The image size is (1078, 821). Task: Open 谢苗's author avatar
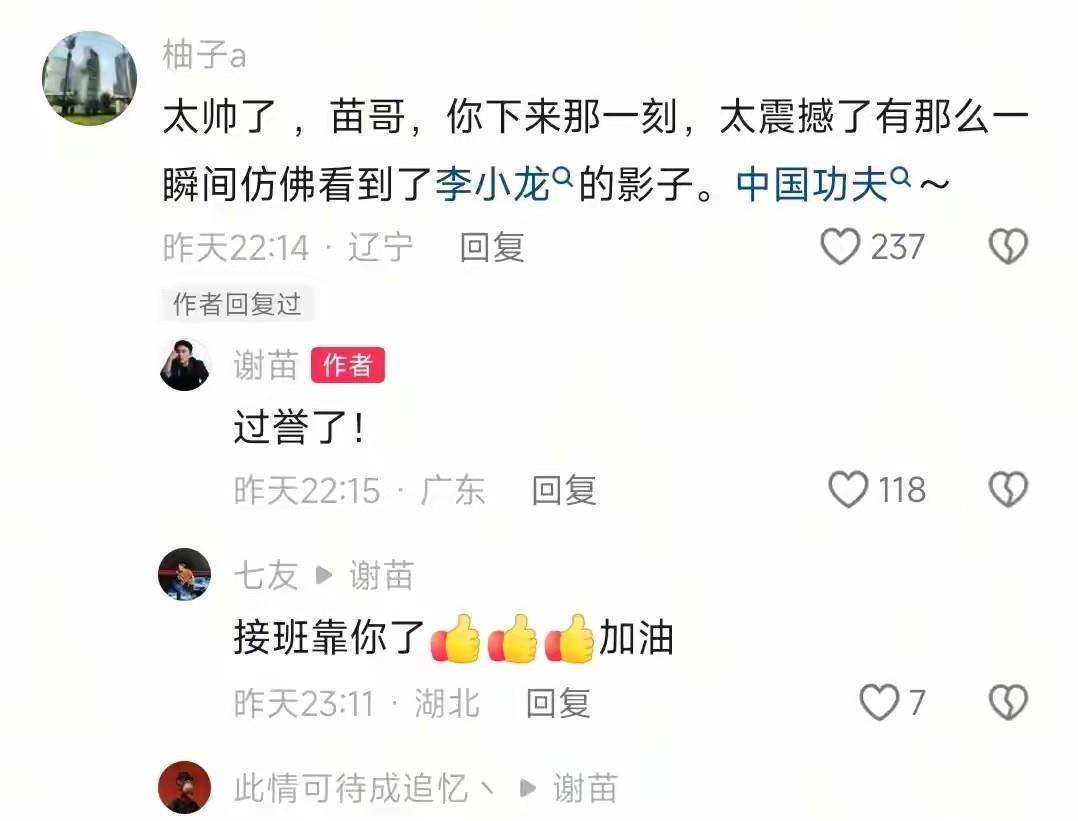pos(185,364)
